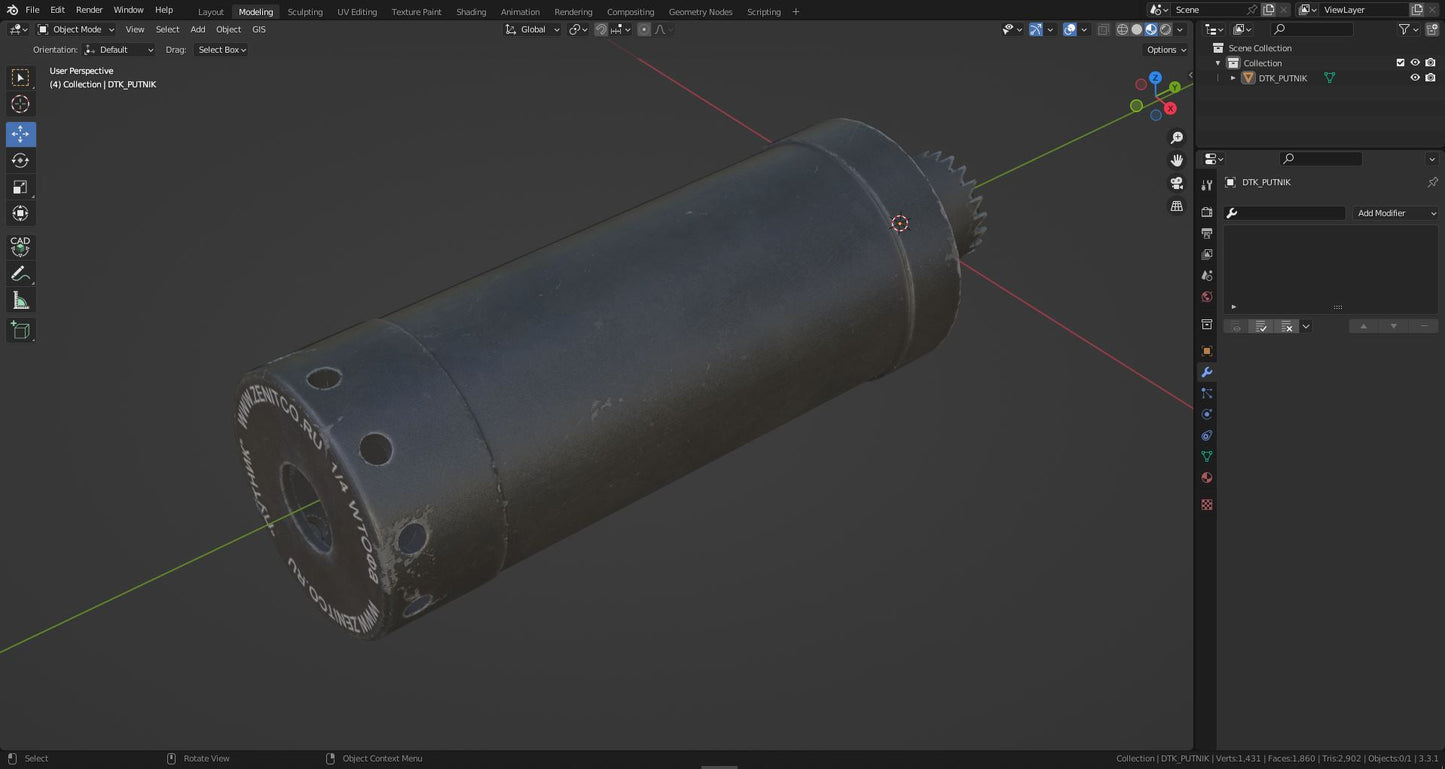Open the viewport Options popover

(x=1162, y=49)
